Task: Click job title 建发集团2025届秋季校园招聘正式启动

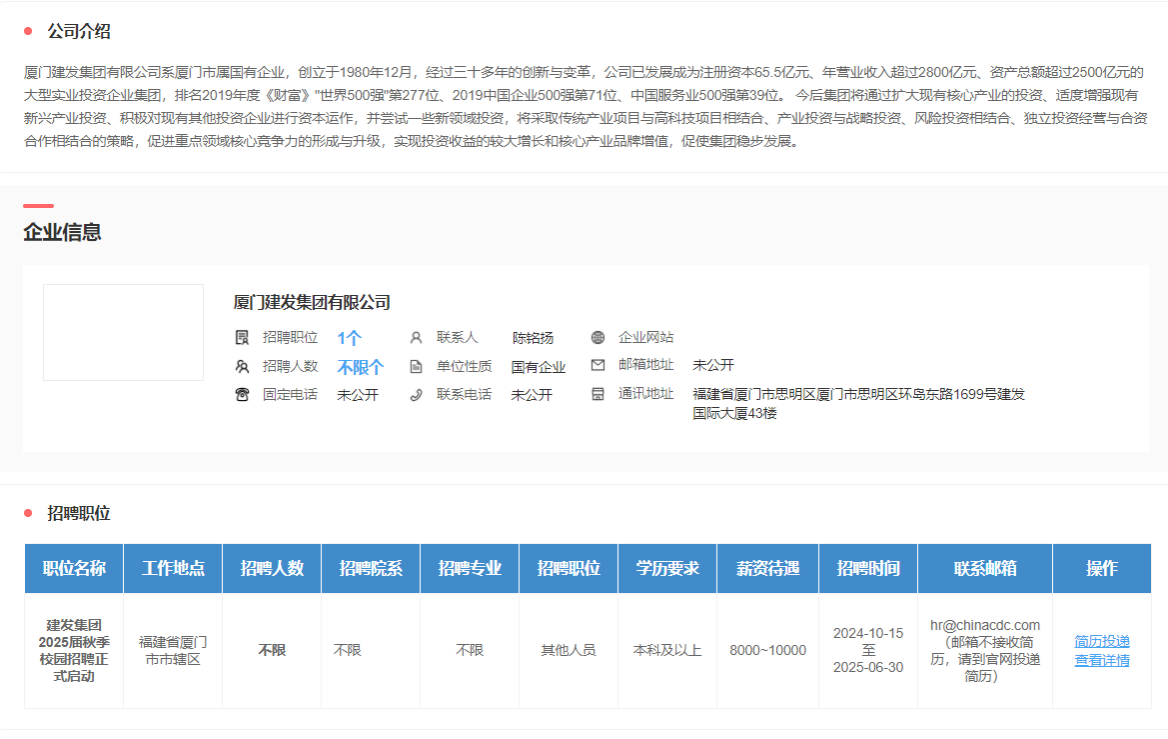Action: point(74,650)
